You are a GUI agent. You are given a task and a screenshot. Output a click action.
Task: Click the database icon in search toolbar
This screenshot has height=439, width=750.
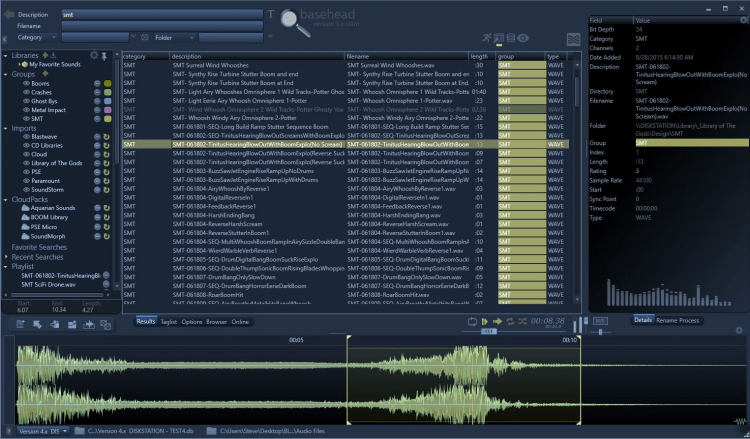tap(511, 38)
